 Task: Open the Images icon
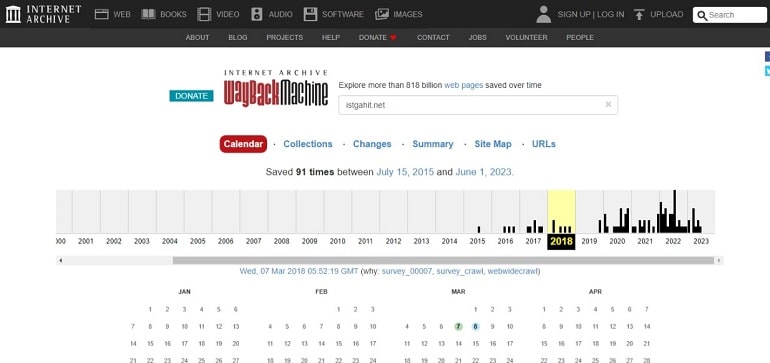382,14
